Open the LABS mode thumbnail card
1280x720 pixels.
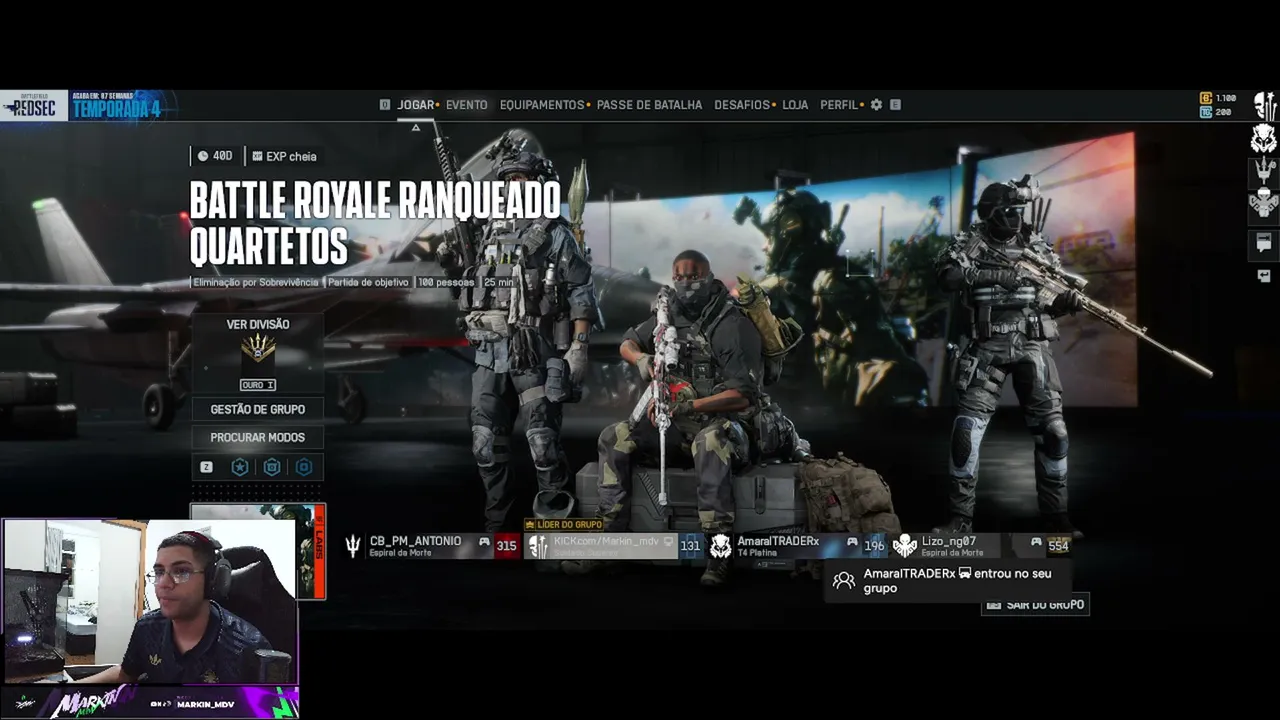(258, 552)
